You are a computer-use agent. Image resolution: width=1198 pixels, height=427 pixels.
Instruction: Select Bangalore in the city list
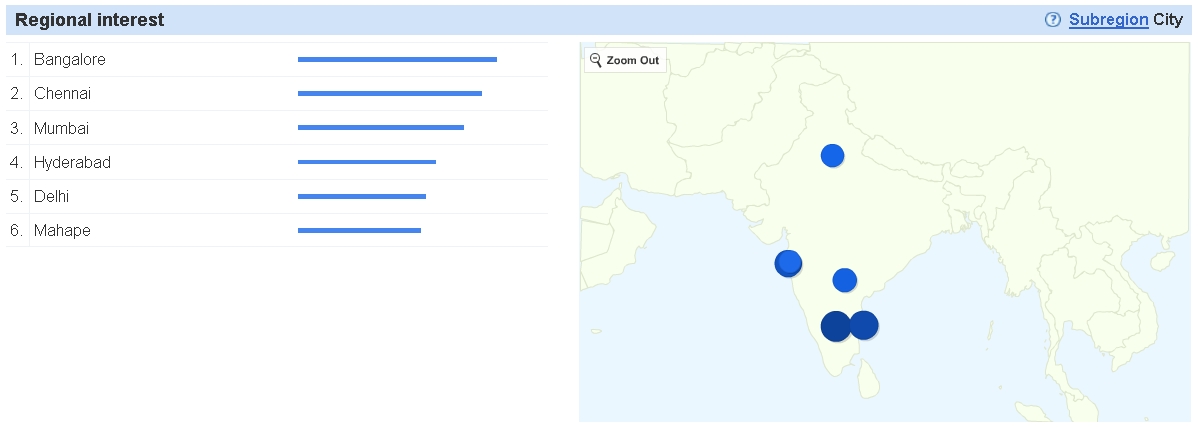click(70, 60)
